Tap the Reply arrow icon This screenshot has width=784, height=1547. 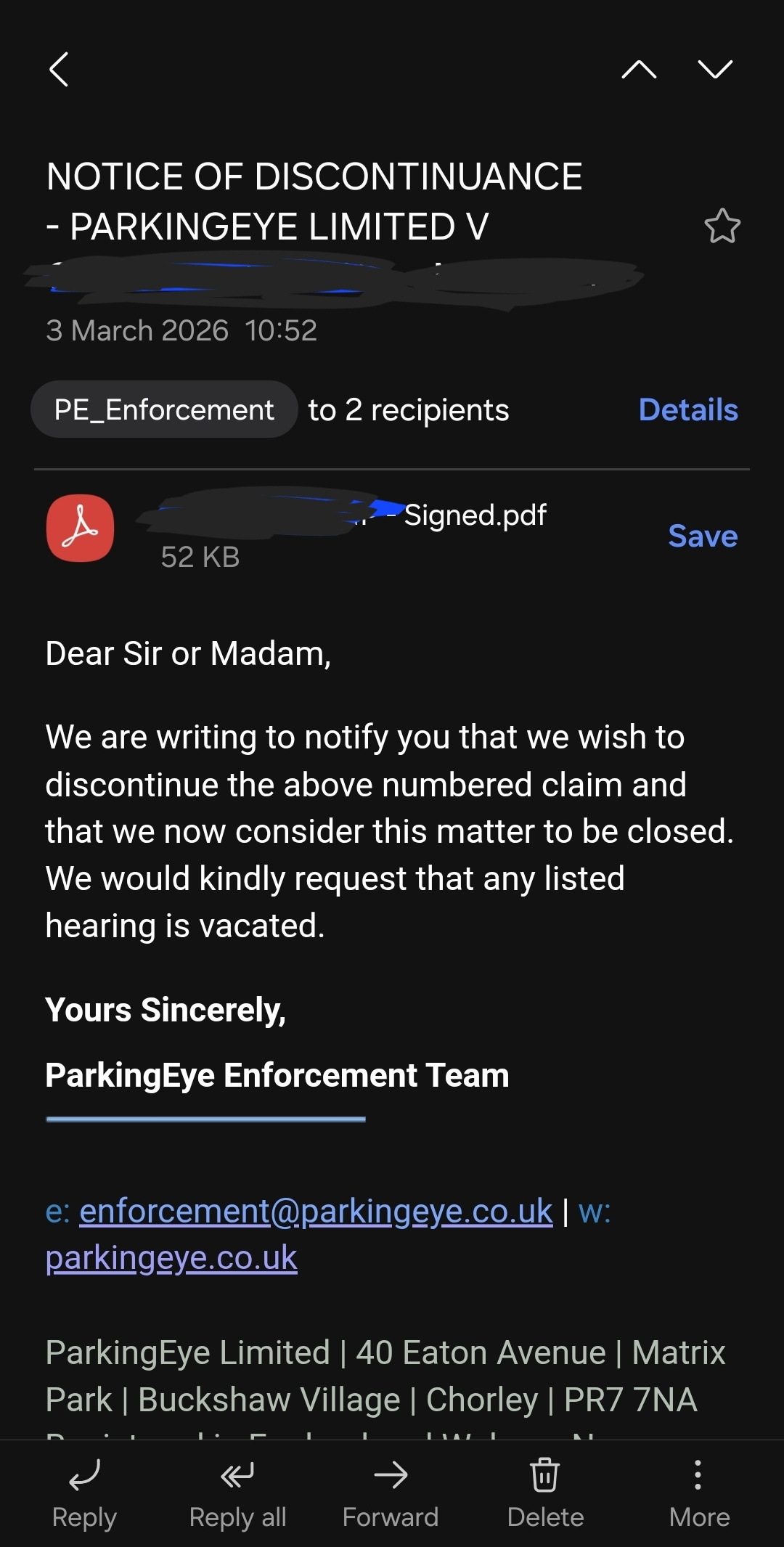84,1475
